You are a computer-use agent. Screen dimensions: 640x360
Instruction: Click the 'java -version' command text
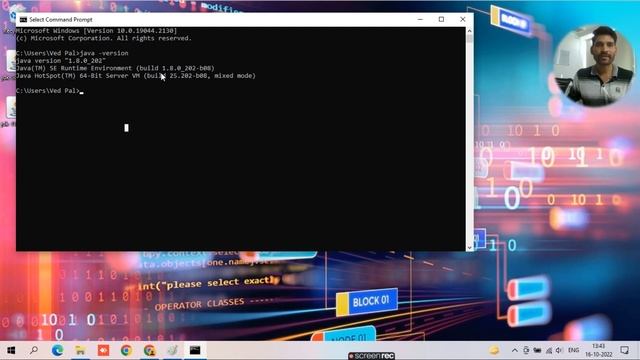point(104,53)
